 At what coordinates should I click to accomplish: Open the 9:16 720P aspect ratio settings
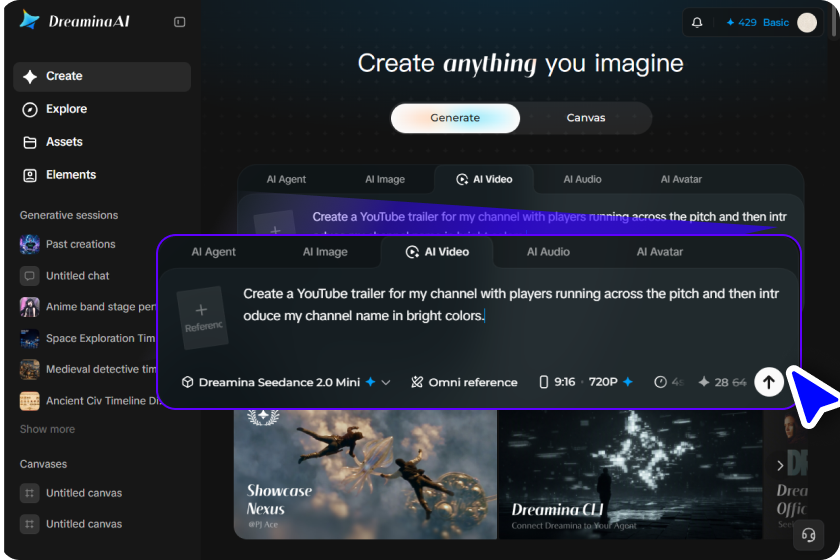pos(586,382)
